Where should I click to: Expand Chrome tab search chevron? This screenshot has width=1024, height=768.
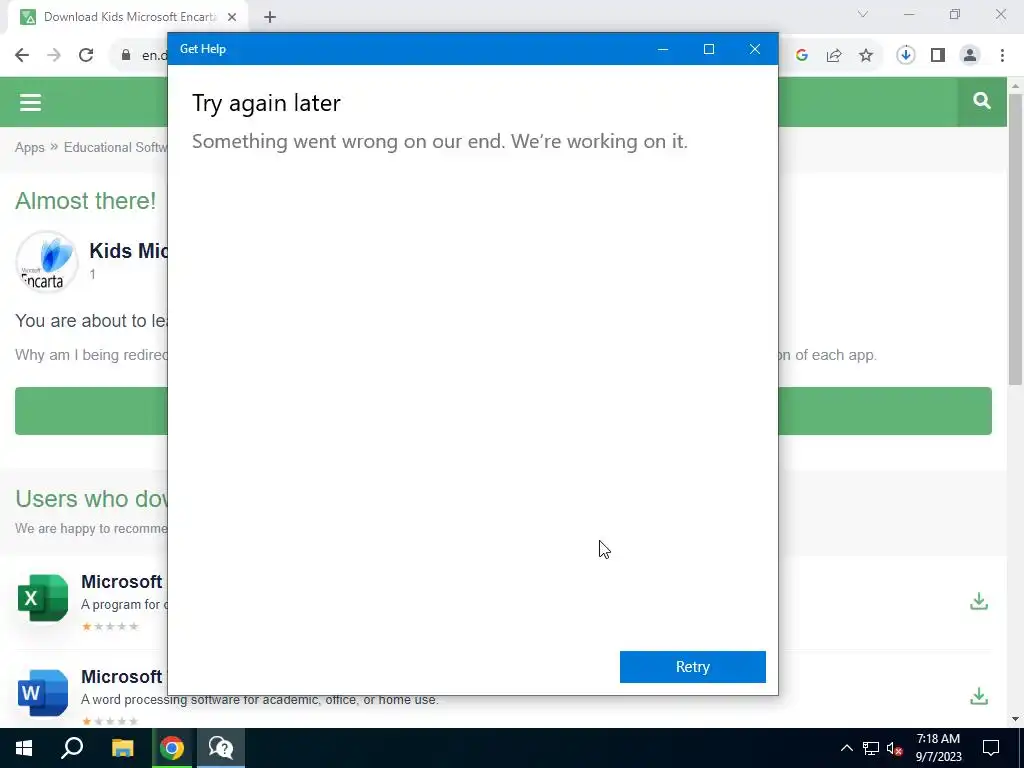(x=863, y=14)
